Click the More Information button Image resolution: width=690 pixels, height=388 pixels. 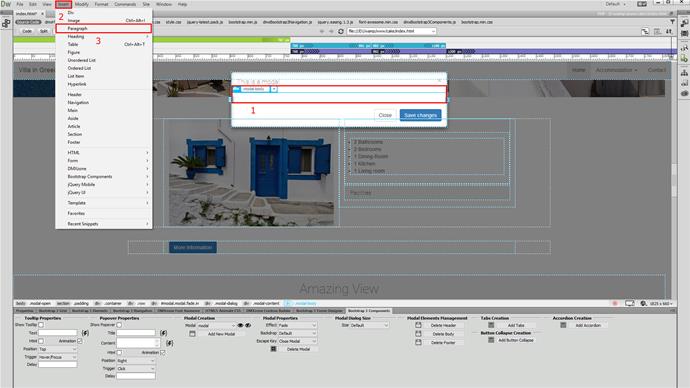point(192,248)
